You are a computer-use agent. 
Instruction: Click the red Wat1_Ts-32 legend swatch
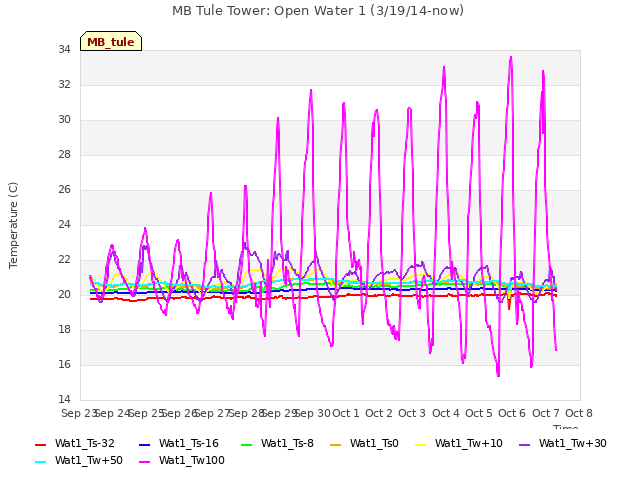tap(40, 444)
